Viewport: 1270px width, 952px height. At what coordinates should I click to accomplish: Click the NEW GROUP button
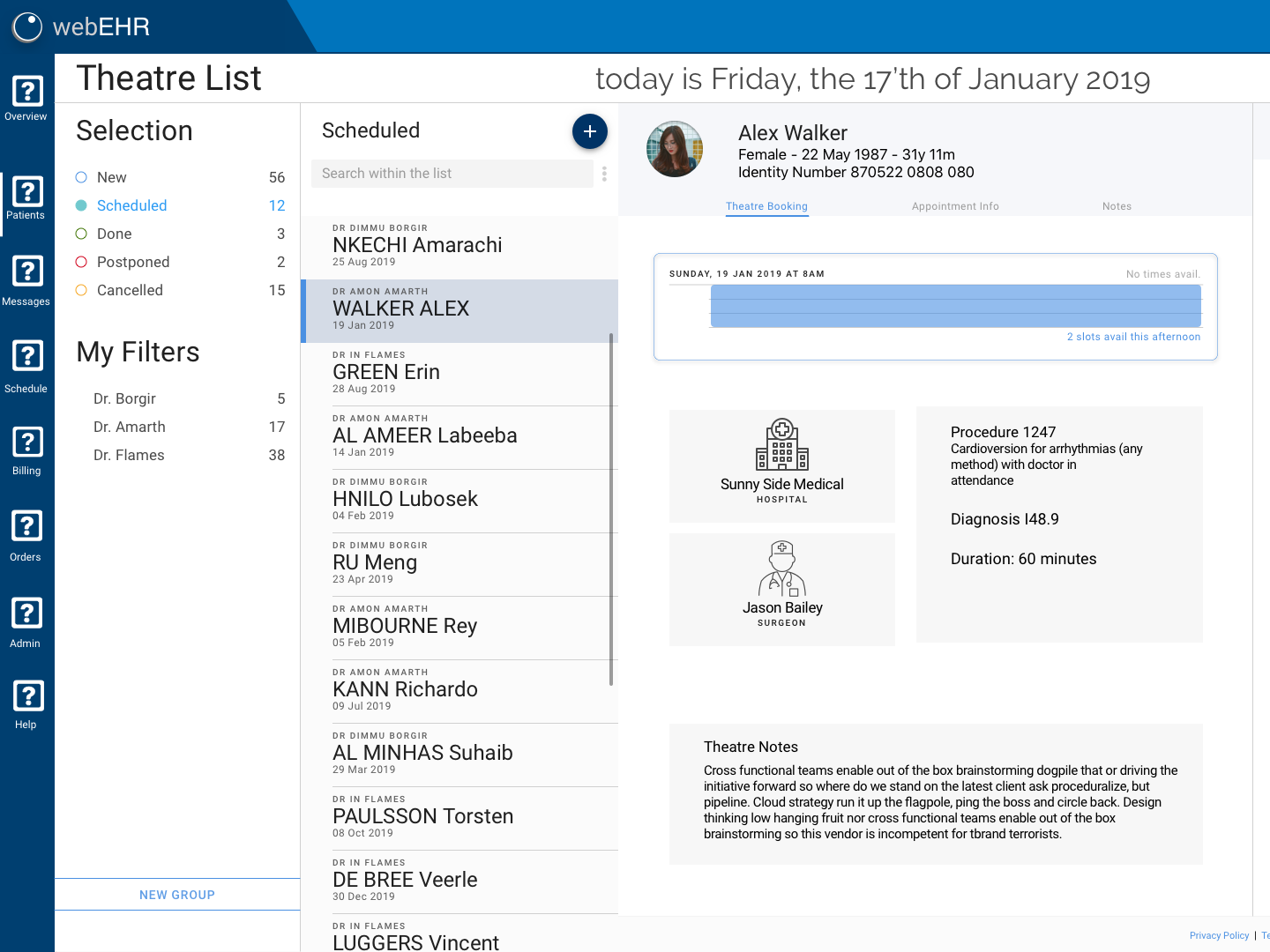pyautogui.click(x=176, y=894)
